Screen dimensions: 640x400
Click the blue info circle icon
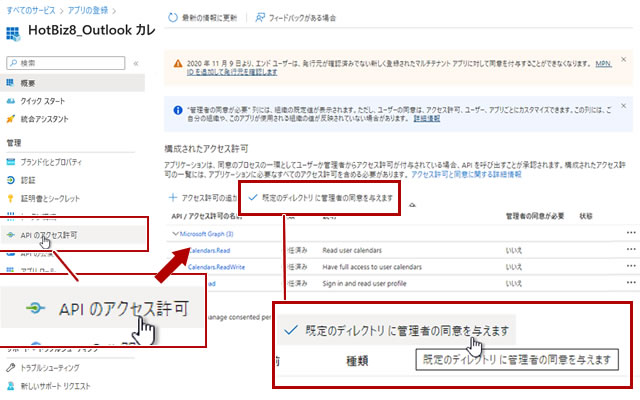(178, 110)
